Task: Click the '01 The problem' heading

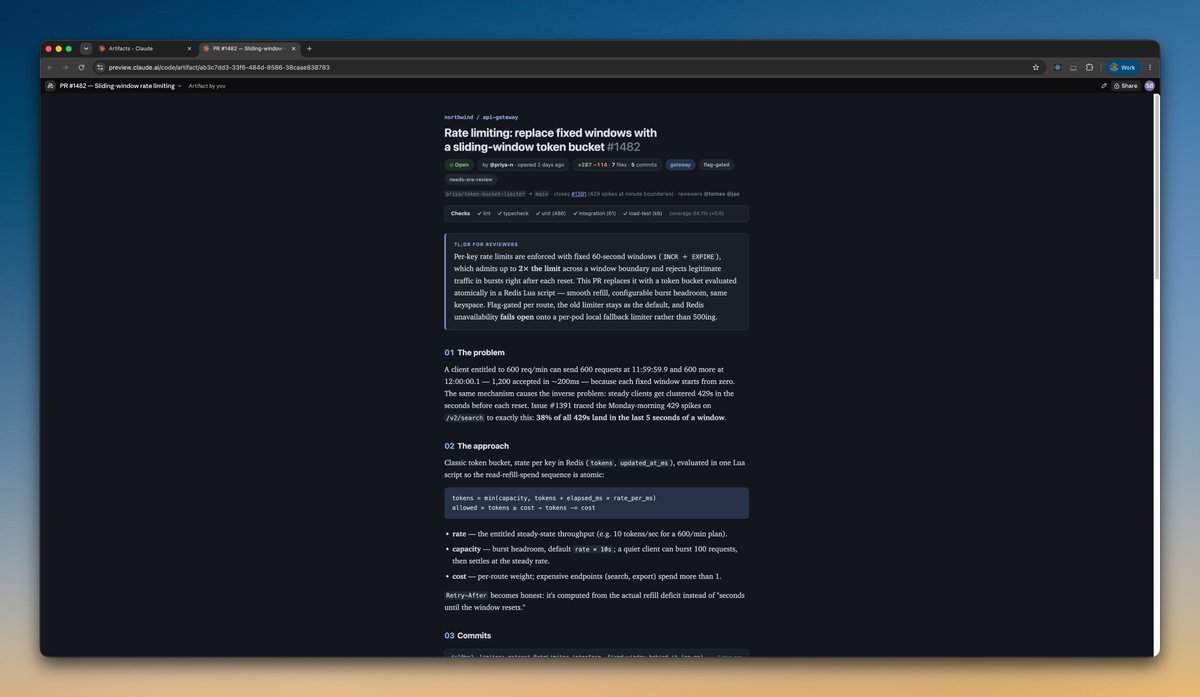Action: click(x=475, y=352)
